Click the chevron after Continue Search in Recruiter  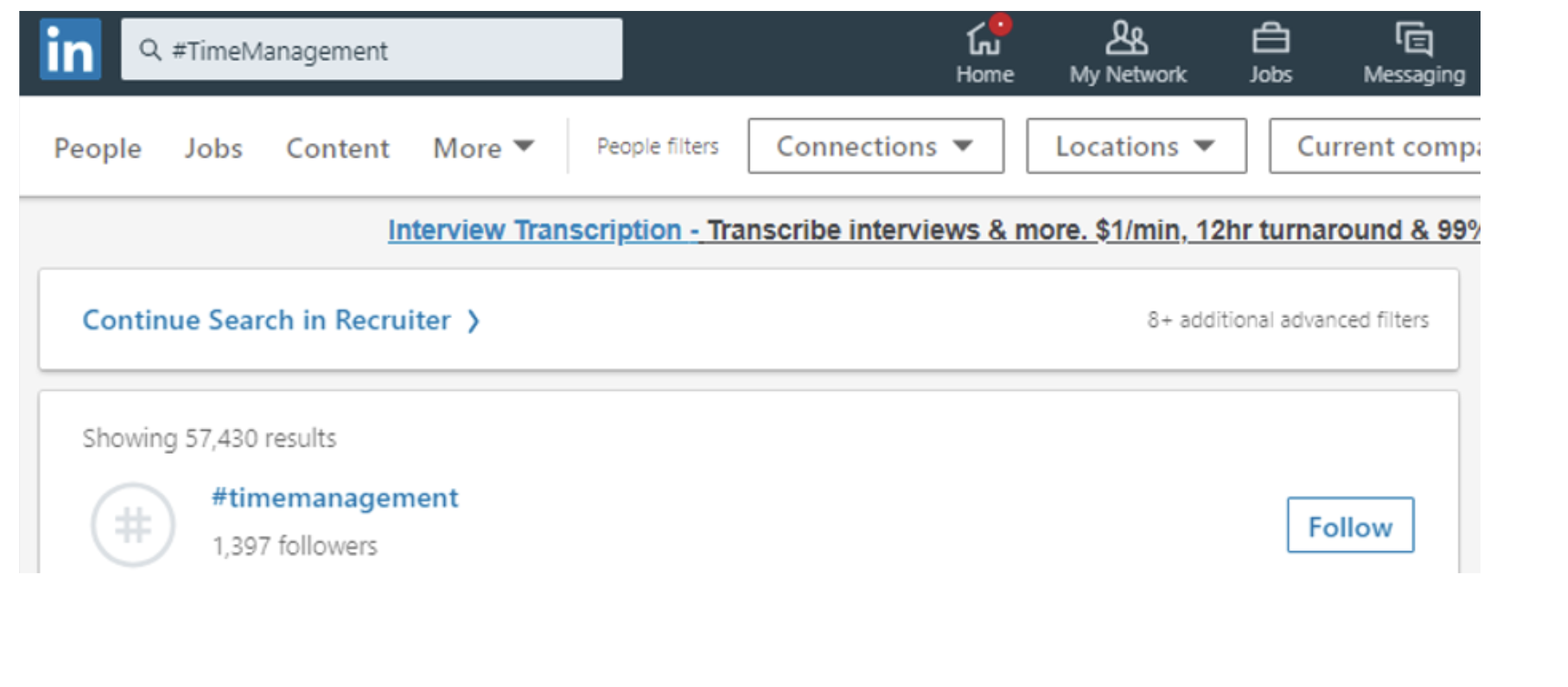(x=473, y=321)
